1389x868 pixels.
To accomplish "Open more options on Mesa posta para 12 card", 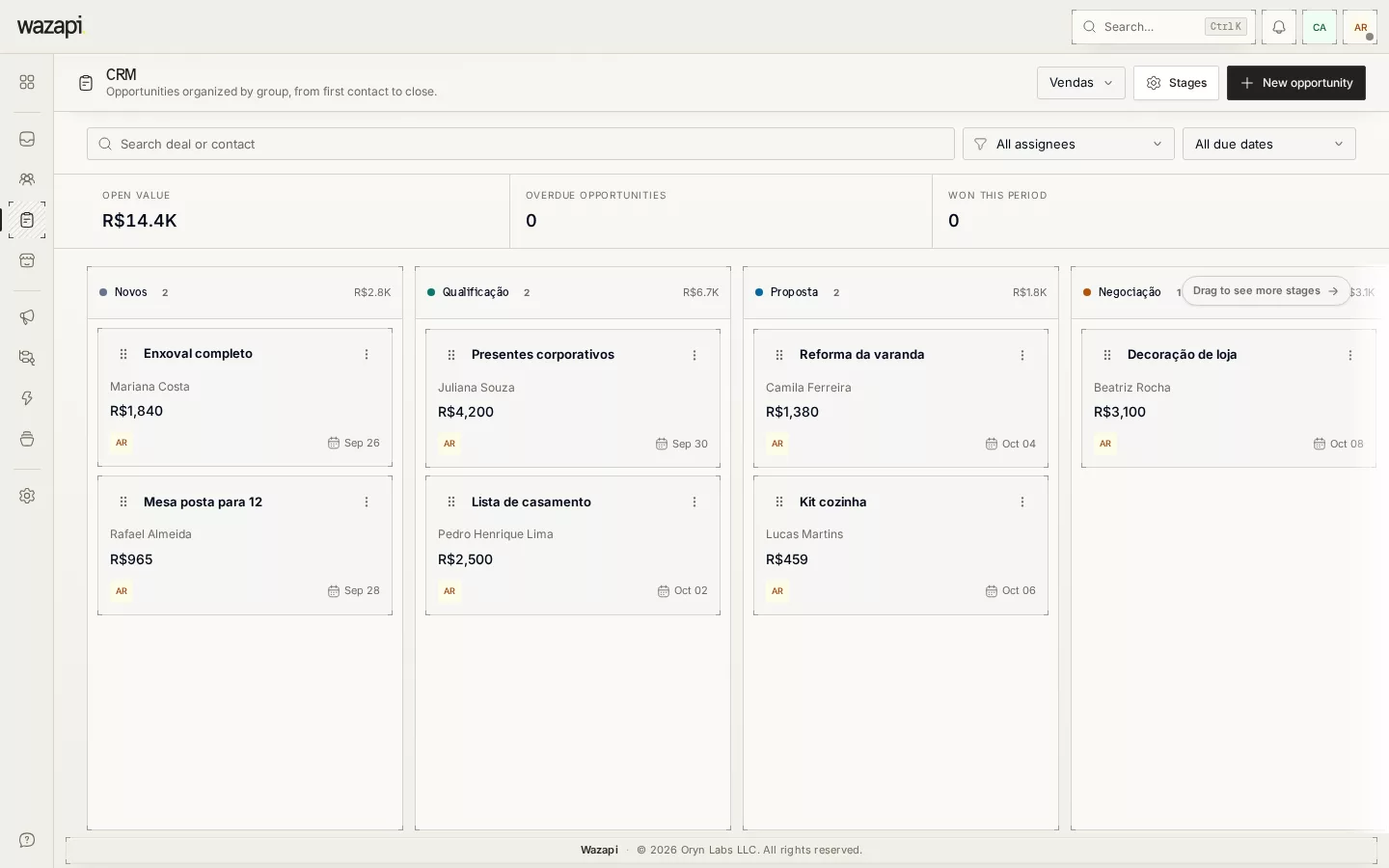I will [x=367, y=502].
